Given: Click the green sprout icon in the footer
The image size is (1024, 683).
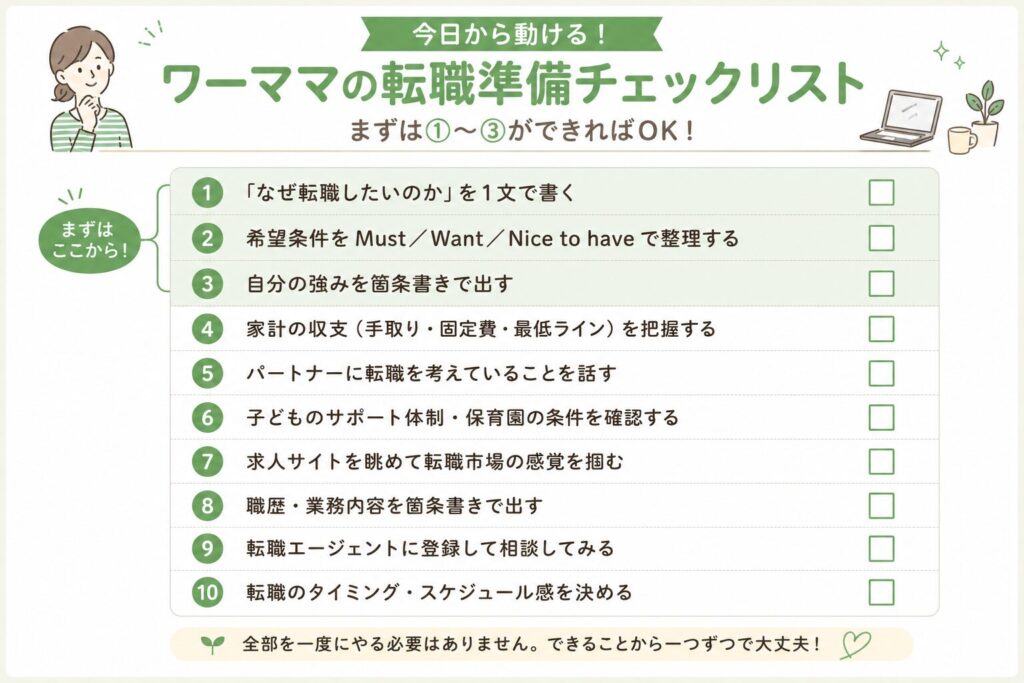Looking at the screenshot, I should pos(212,644).
